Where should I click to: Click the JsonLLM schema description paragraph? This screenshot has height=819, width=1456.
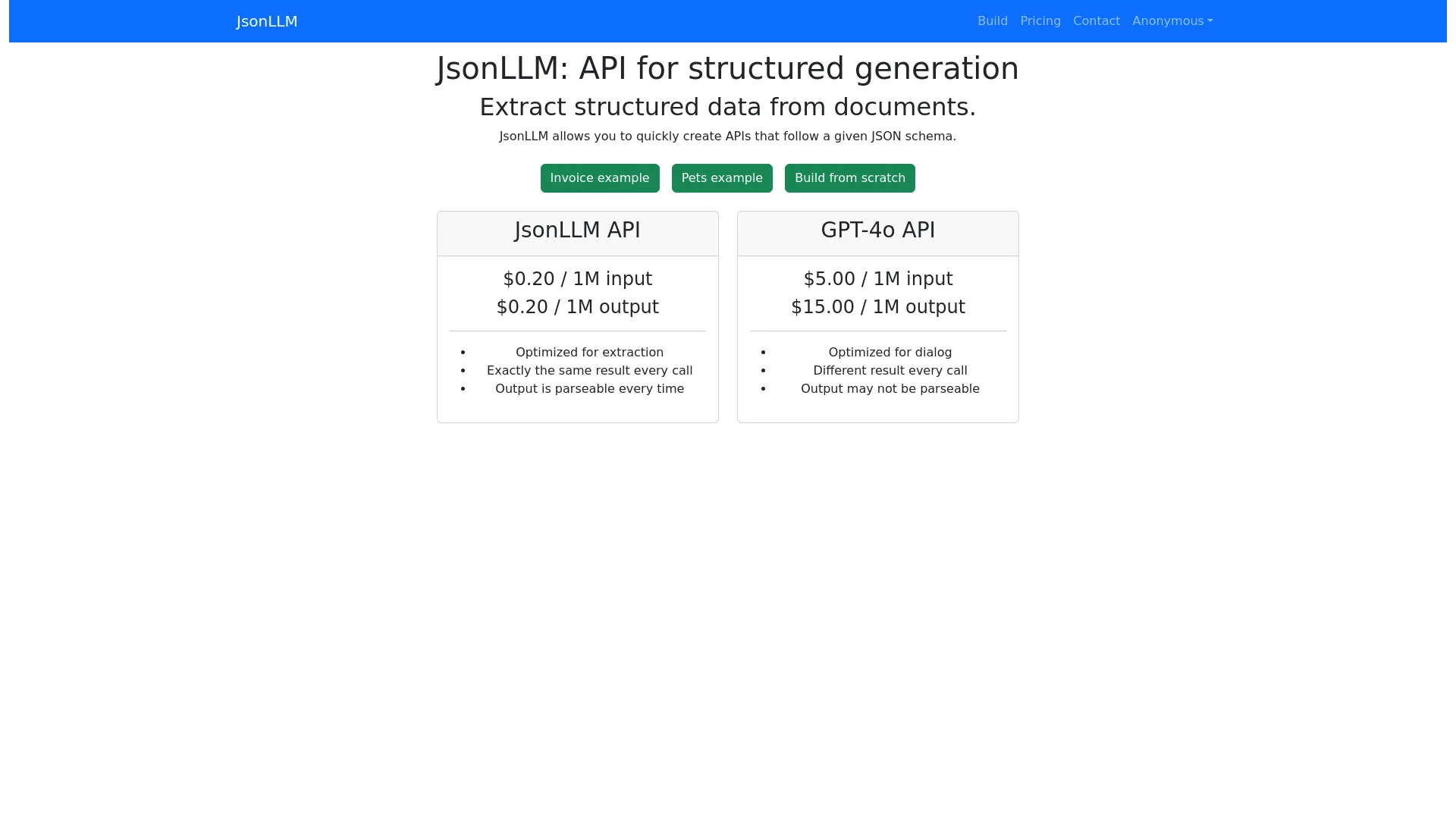[726, 136]
